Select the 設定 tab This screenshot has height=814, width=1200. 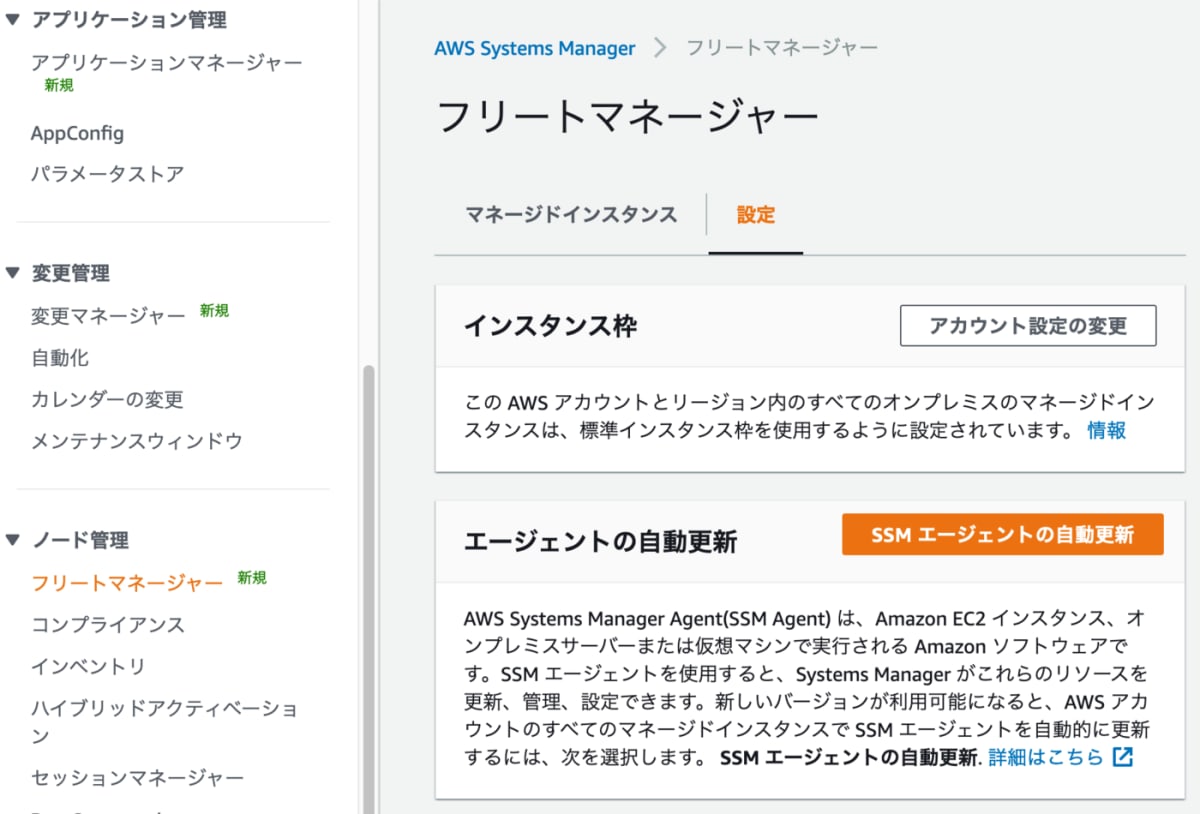coord(756,214)
